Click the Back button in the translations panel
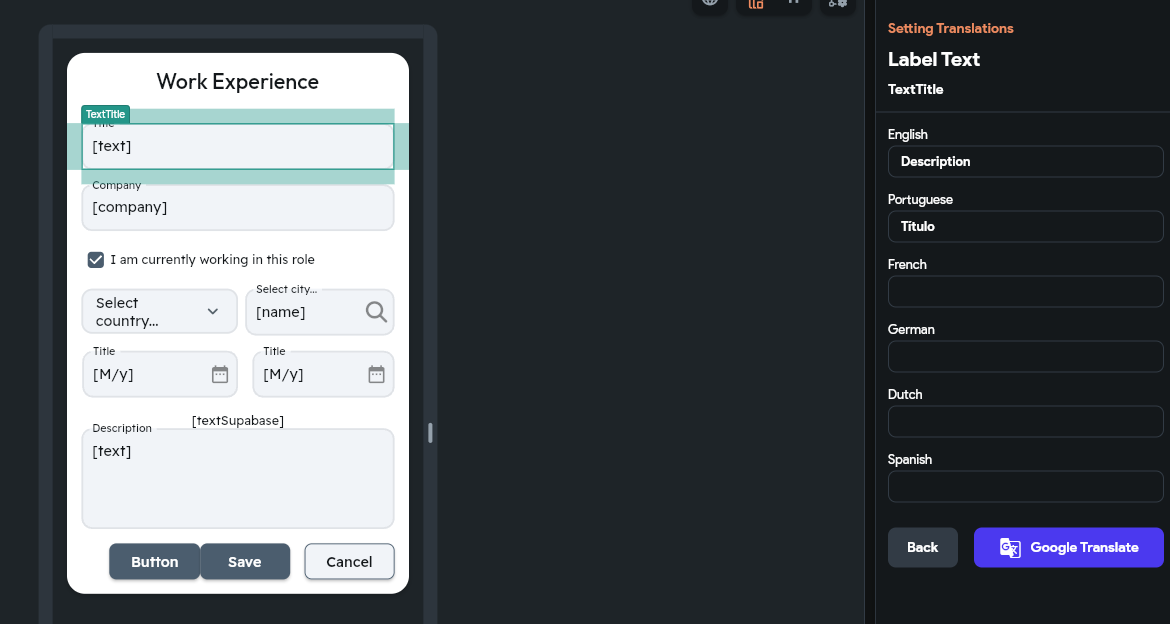 (922, 547)
